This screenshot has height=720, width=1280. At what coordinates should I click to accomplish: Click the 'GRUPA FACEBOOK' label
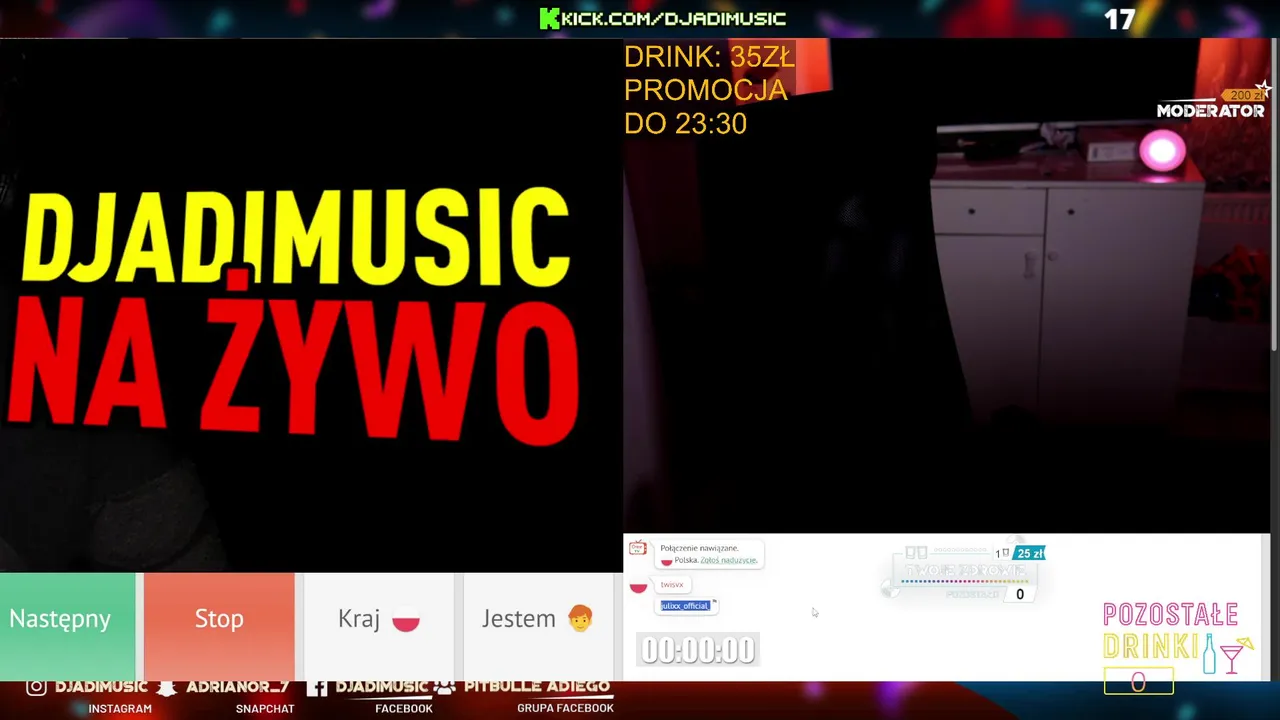[x=565, y=708]
